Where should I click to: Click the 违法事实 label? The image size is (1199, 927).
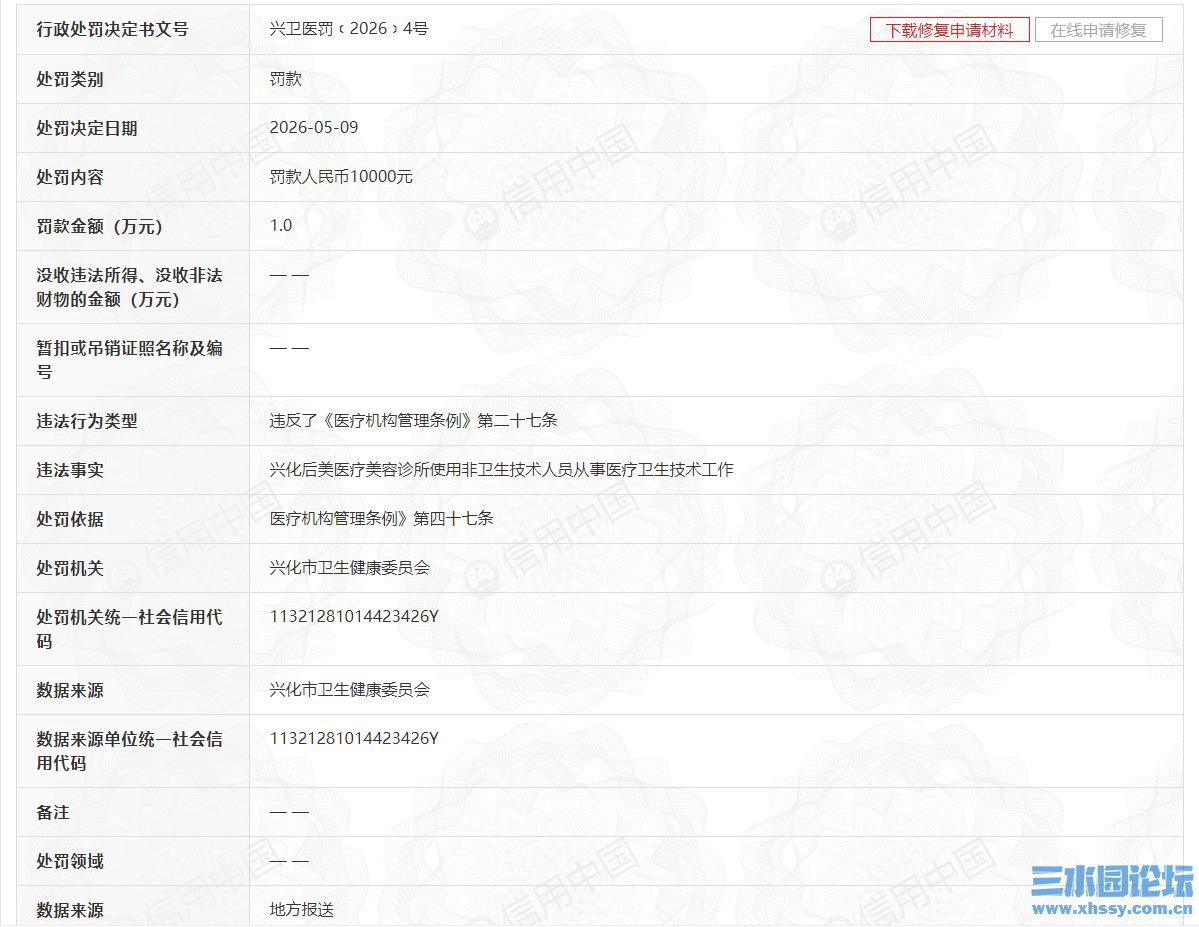[x=70, y=470]
